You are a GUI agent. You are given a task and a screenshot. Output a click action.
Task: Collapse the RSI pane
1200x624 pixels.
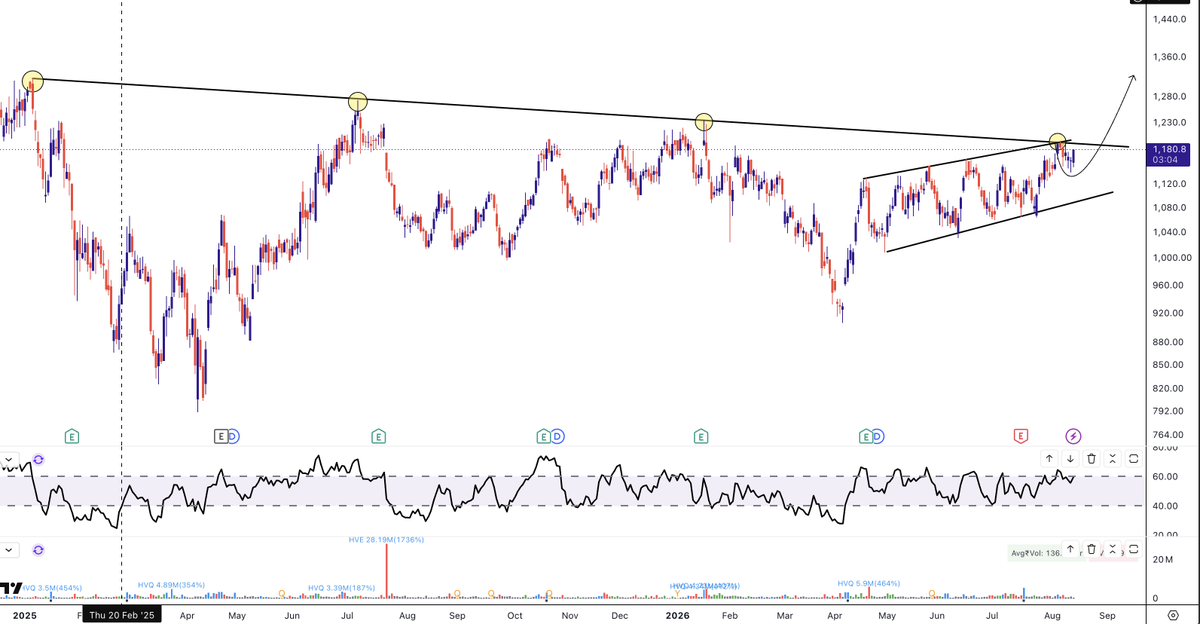tap(1112, 458)
